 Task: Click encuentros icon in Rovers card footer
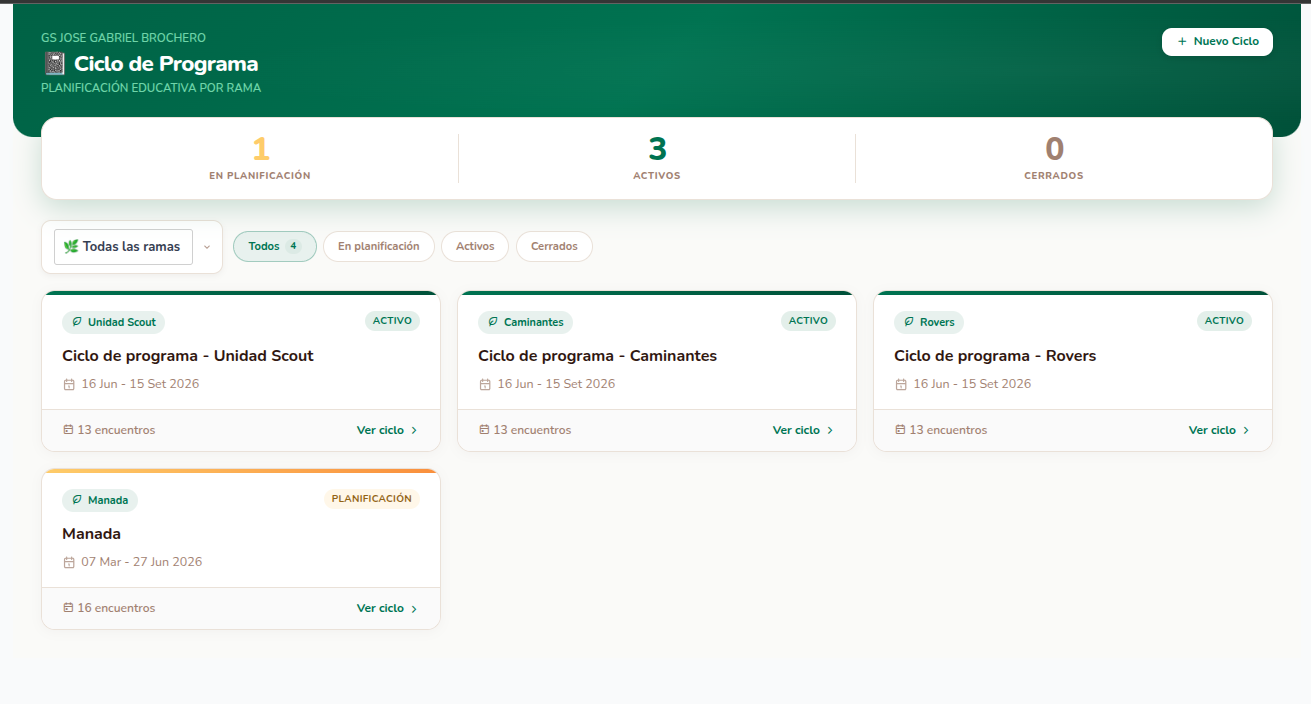tap(900, 430)
